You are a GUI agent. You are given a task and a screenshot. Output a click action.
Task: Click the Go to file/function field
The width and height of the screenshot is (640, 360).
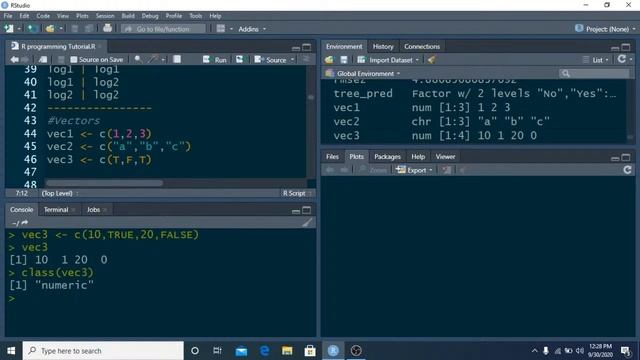[164, 29]
